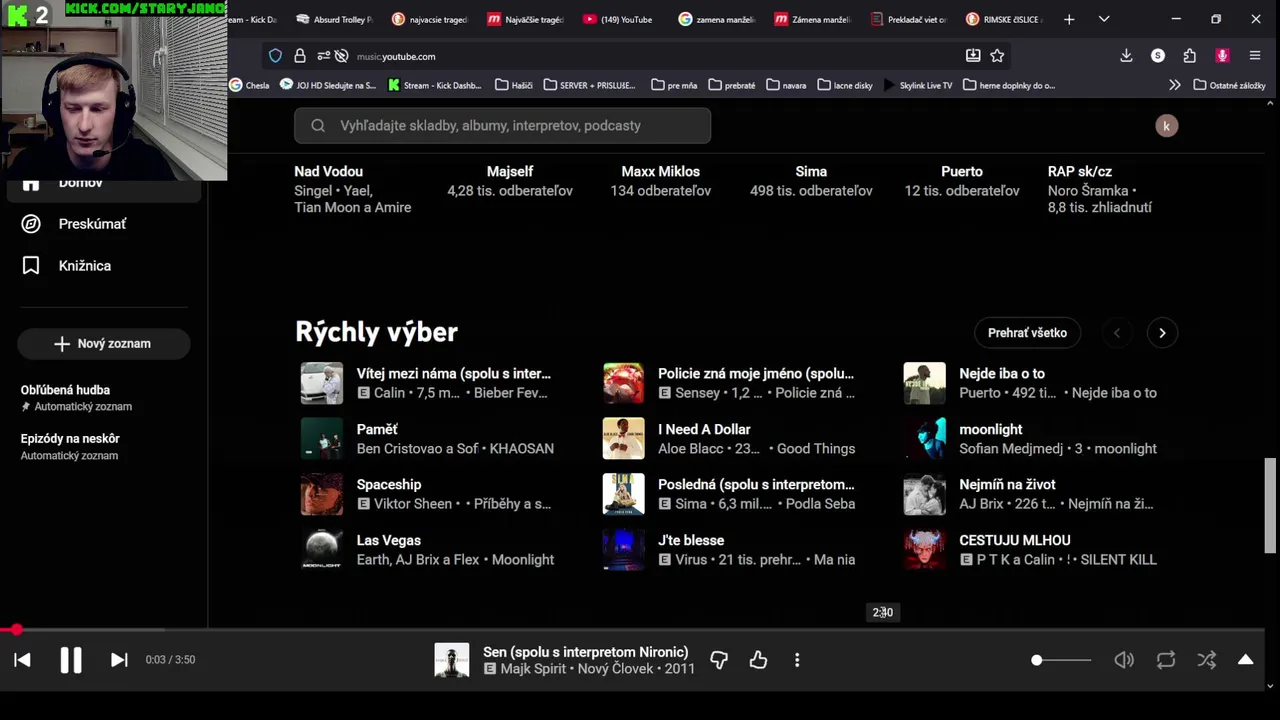
Task: Open the tracking protection shield icon
Action: pos(275,56)
